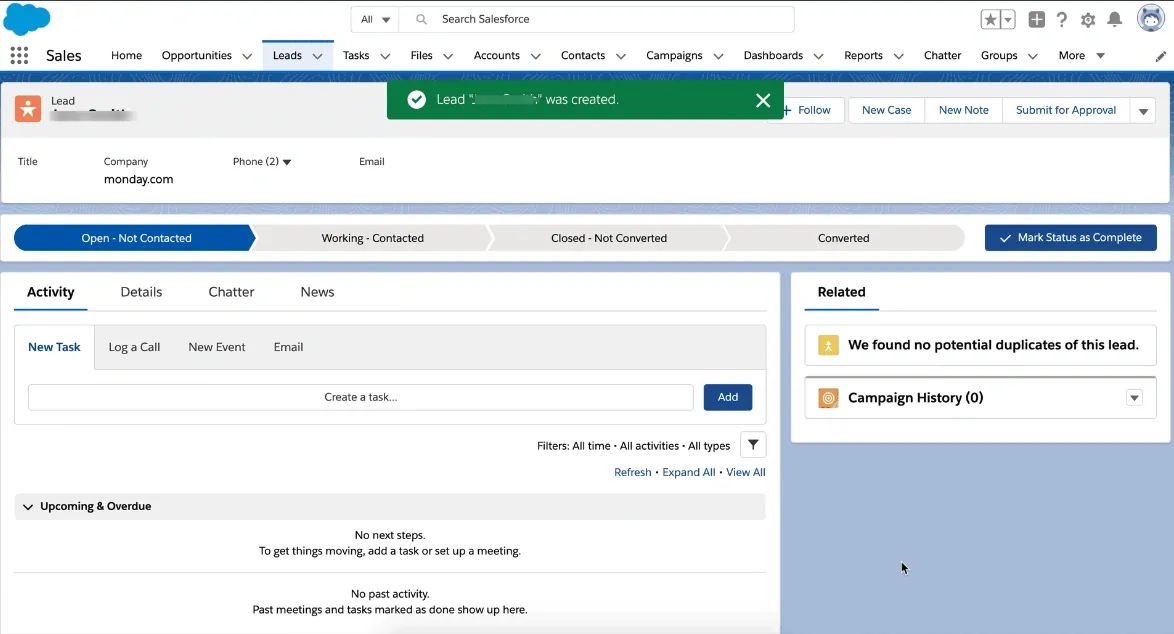Viewport: 1174px width, 634px height.
Task: Open the Global Actions plus icon
Action: 1037,20
